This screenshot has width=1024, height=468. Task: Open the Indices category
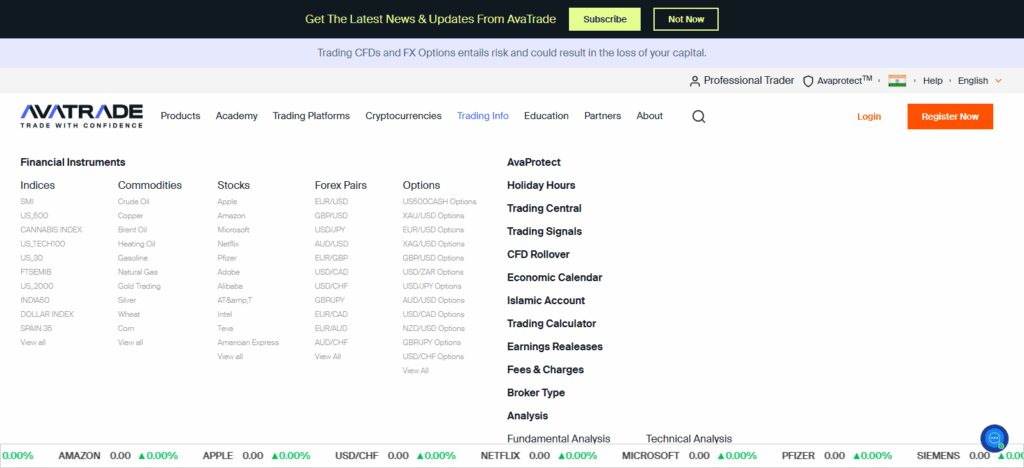pyautogui.click(x=37, y=185)
